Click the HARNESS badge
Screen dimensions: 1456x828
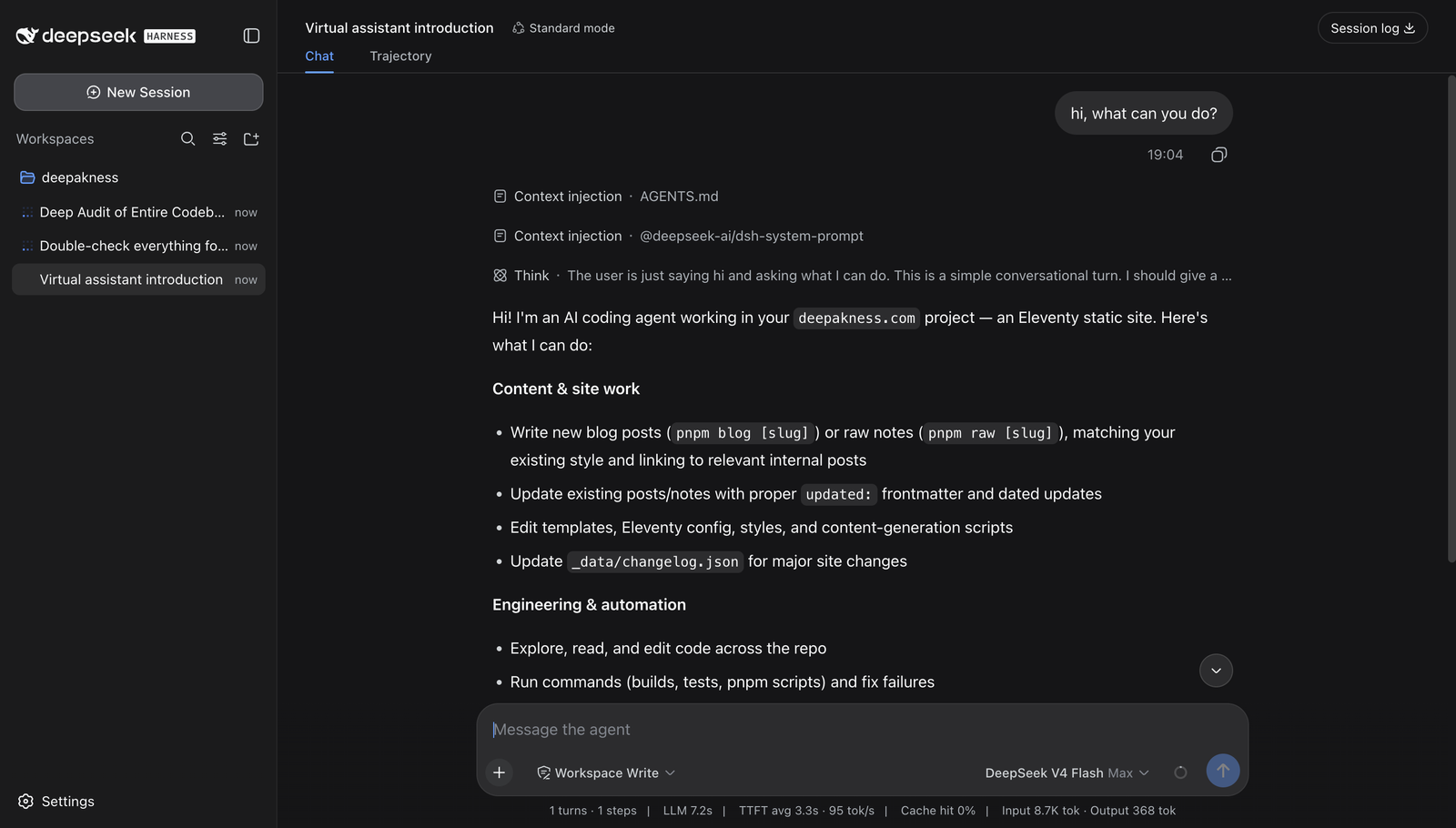[169, 36]
